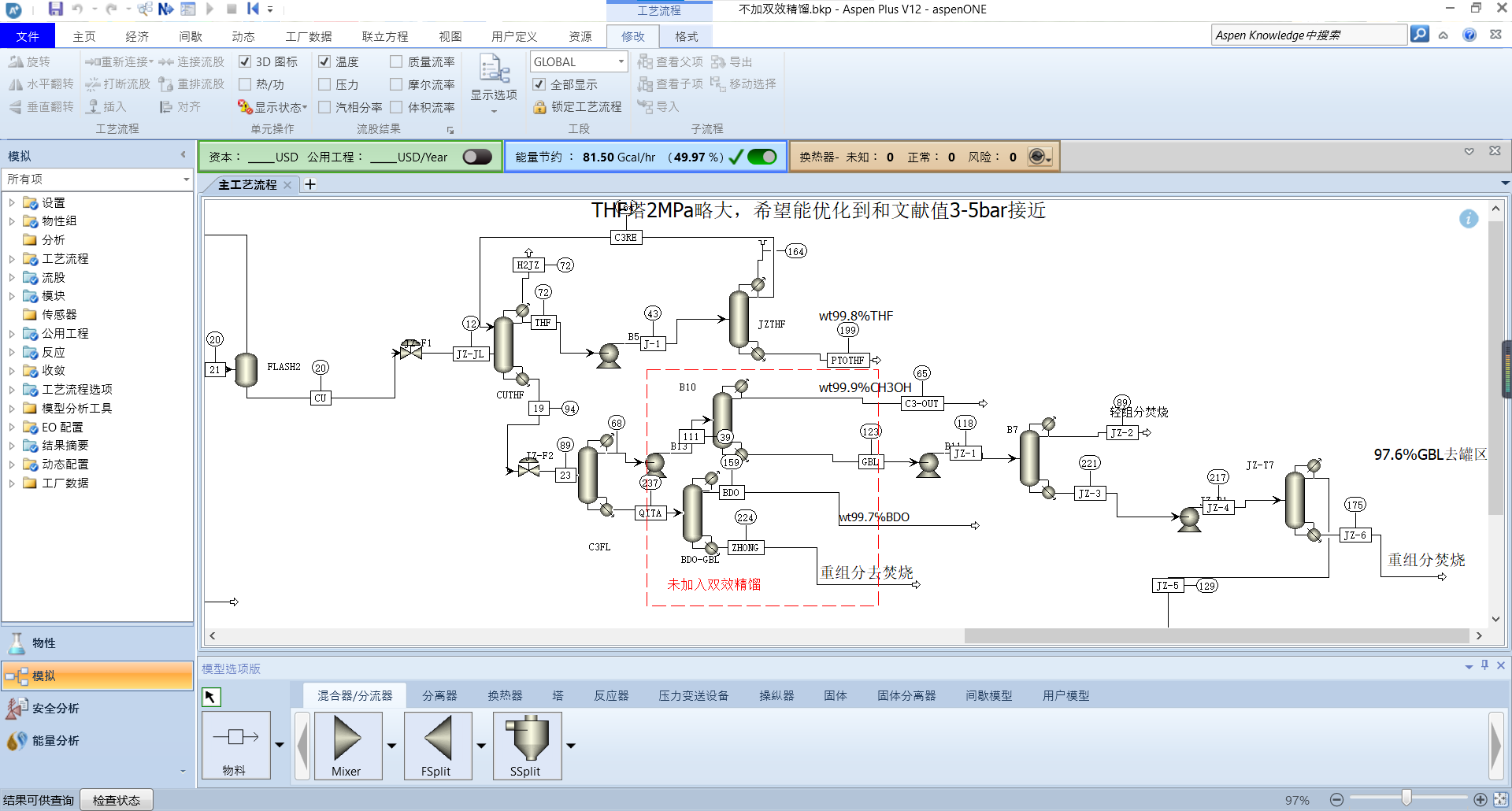Viewport: 1512px width, 811px height.
Task: Enable the 质量流率 checkbox
Action: [396, 61]
